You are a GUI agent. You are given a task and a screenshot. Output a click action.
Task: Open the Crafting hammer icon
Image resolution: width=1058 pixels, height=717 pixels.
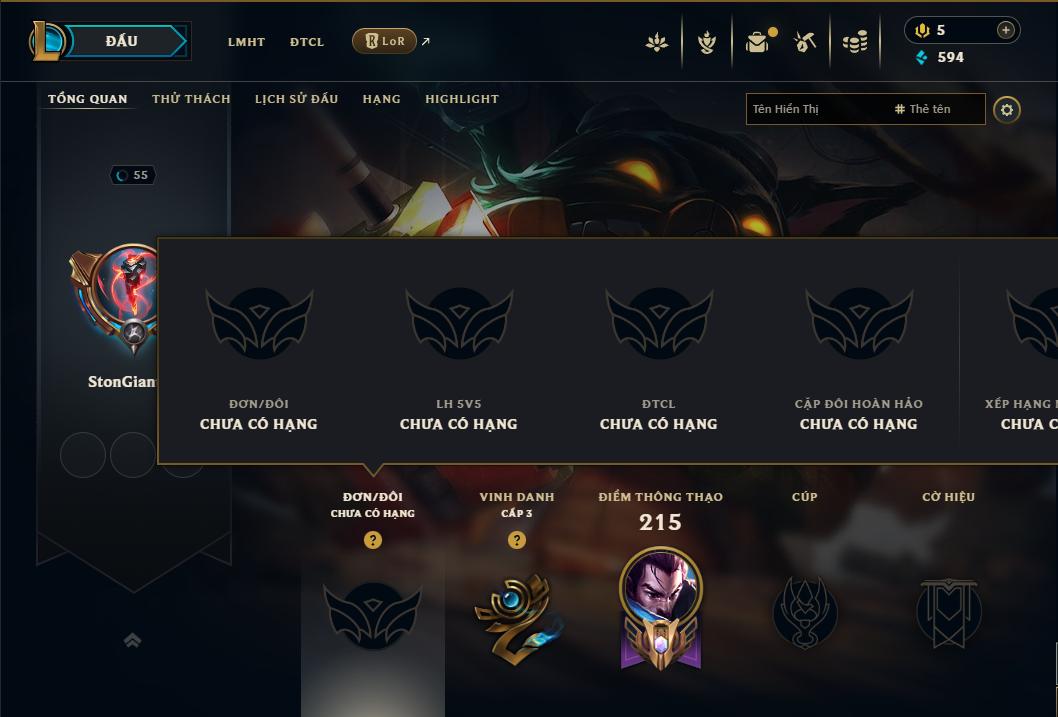tap(804, 42)
